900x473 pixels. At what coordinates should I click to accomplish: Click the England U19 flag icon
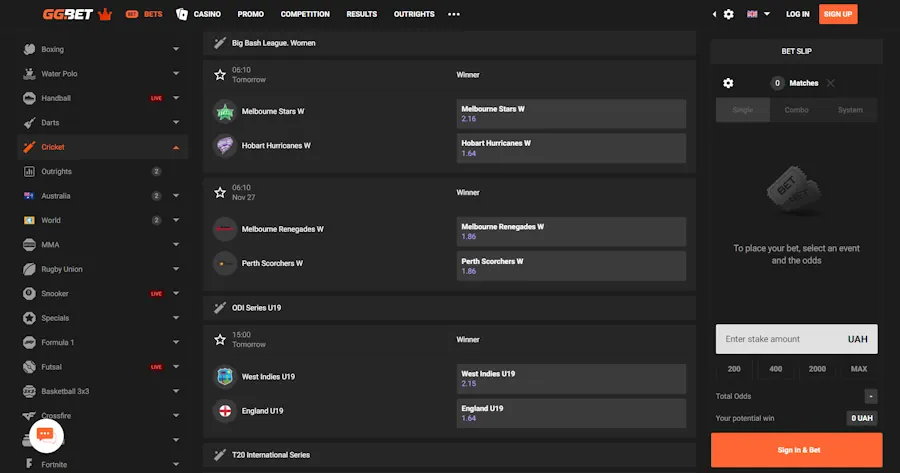(225, 411)
